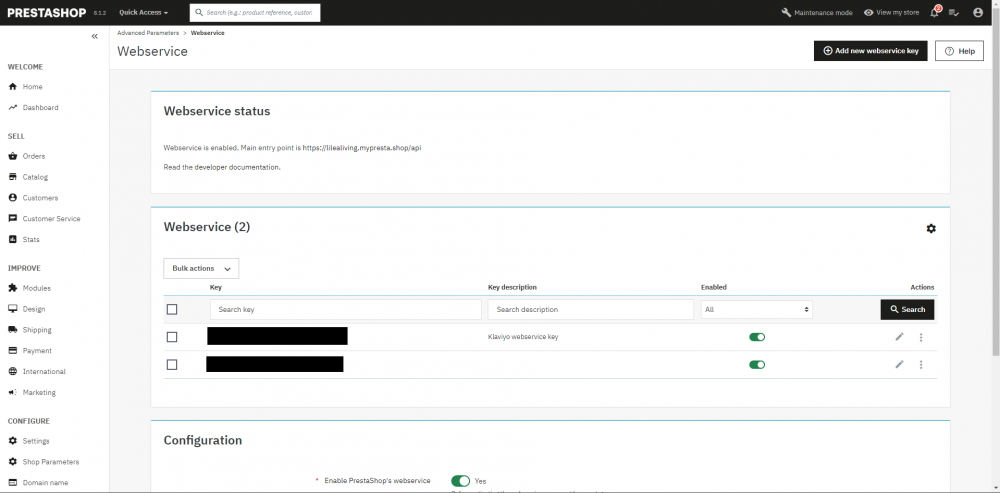Focus the top search bar field

(x=255, y=13)
